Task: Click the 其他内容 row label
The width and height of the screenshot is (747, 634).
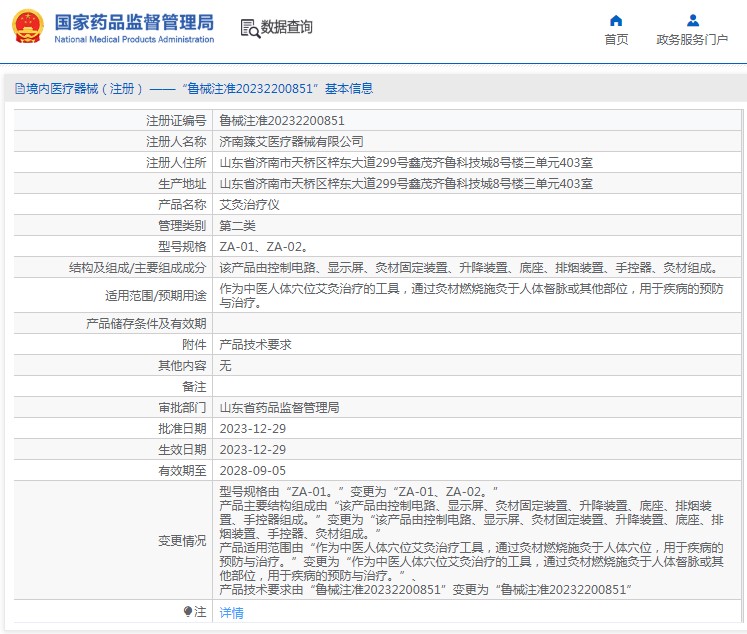Action: (x=182, y=365)
